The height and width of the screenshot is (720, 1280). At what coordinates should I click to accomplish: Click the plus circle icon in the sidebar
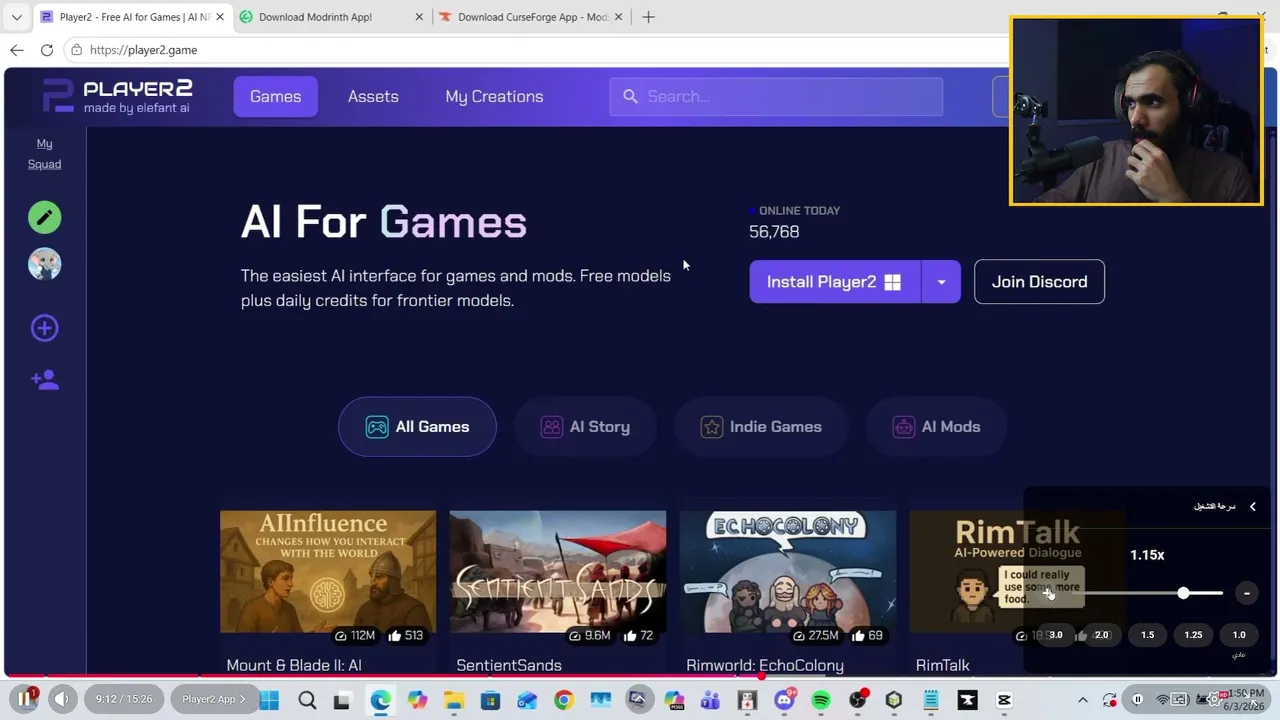pyautogui.click(x=44, y=328)
